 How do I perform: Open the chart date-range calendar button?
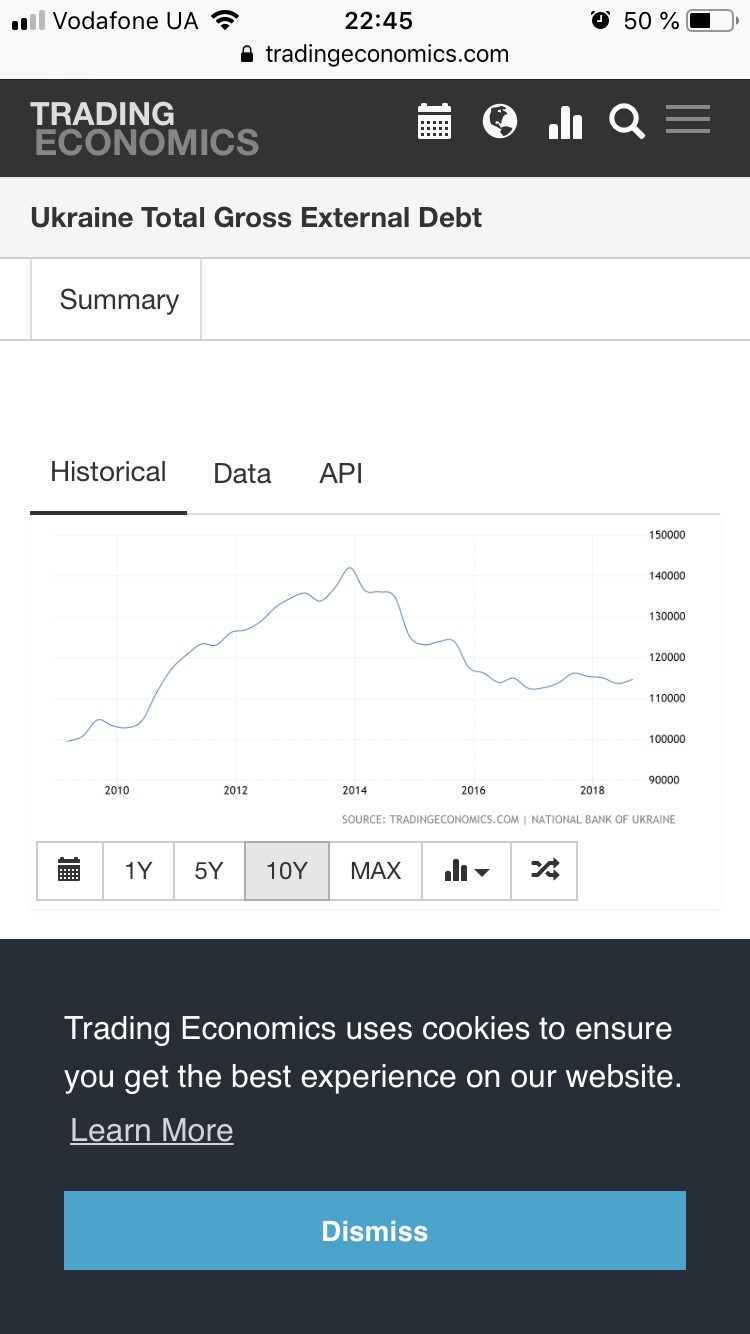(x=69, y=871)
